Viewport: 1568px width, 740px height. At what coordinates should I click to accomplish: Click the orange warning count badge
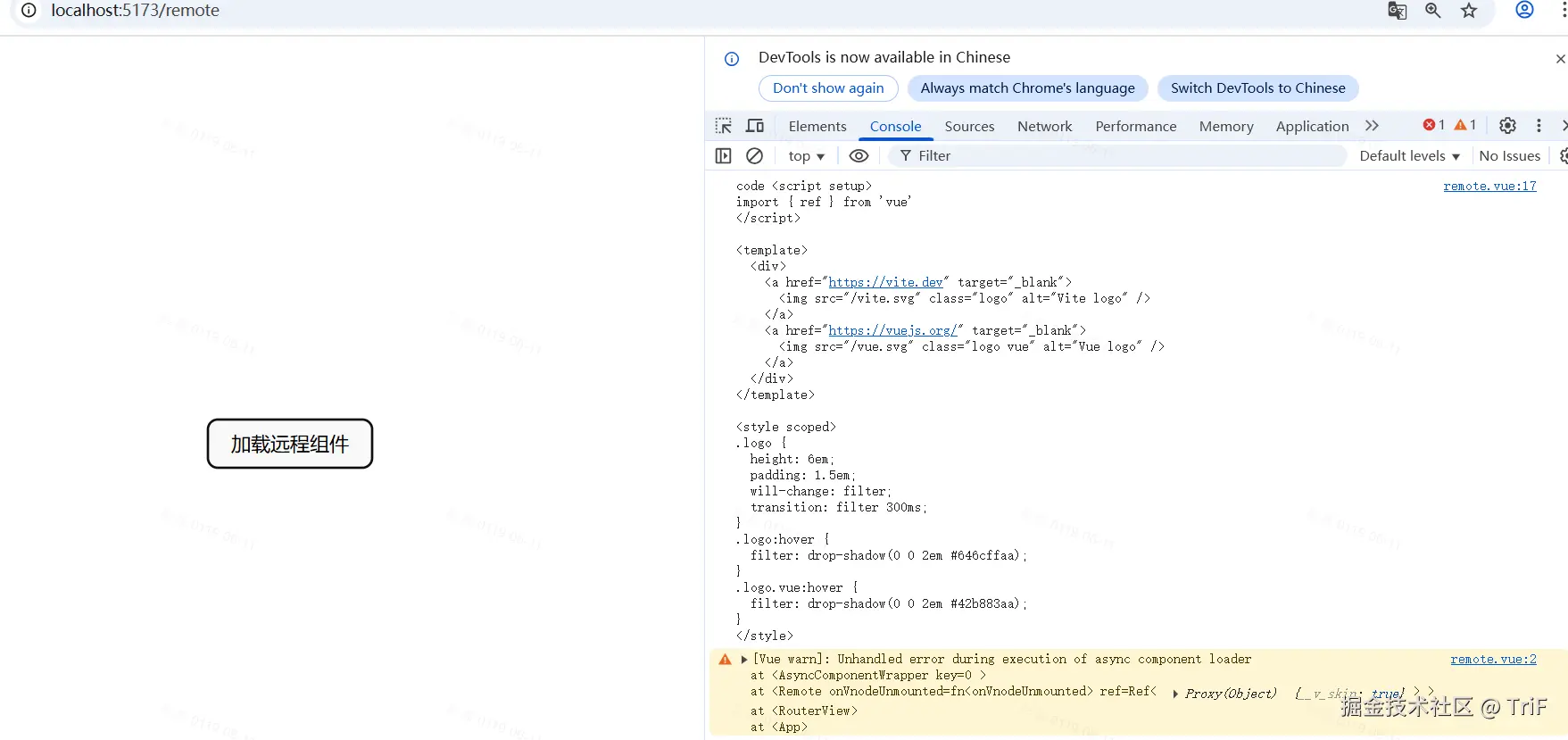pos(1465,125)
